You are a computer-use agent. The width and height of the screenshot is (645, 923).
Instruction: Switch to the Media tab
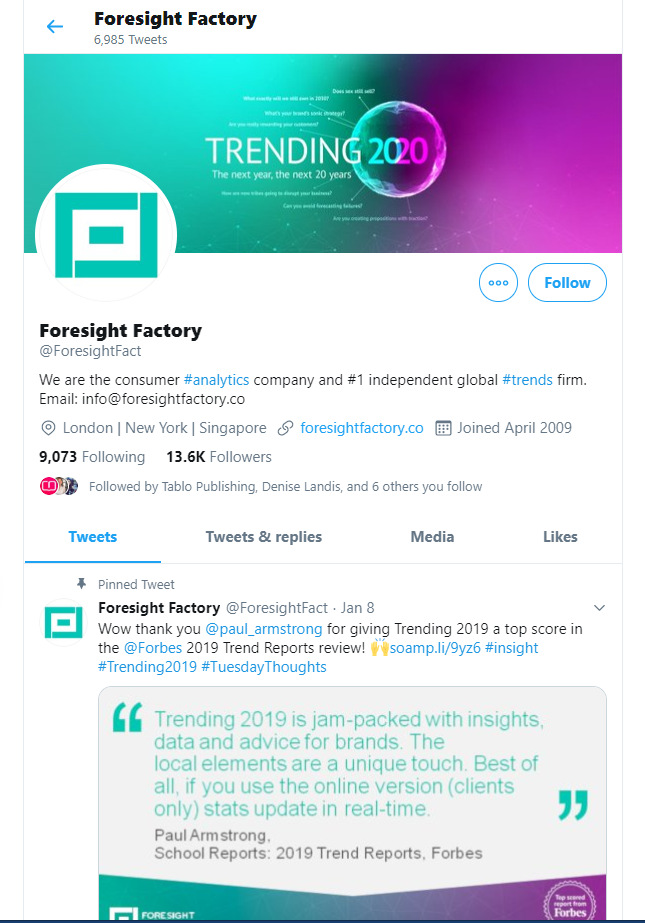pos(431,537)
